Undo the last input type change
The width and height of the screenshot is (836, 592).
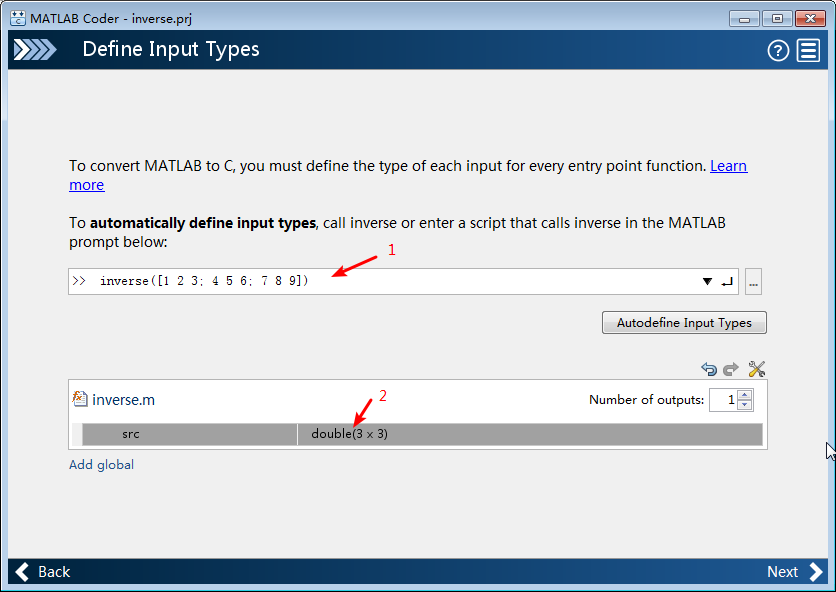(709, 369)
